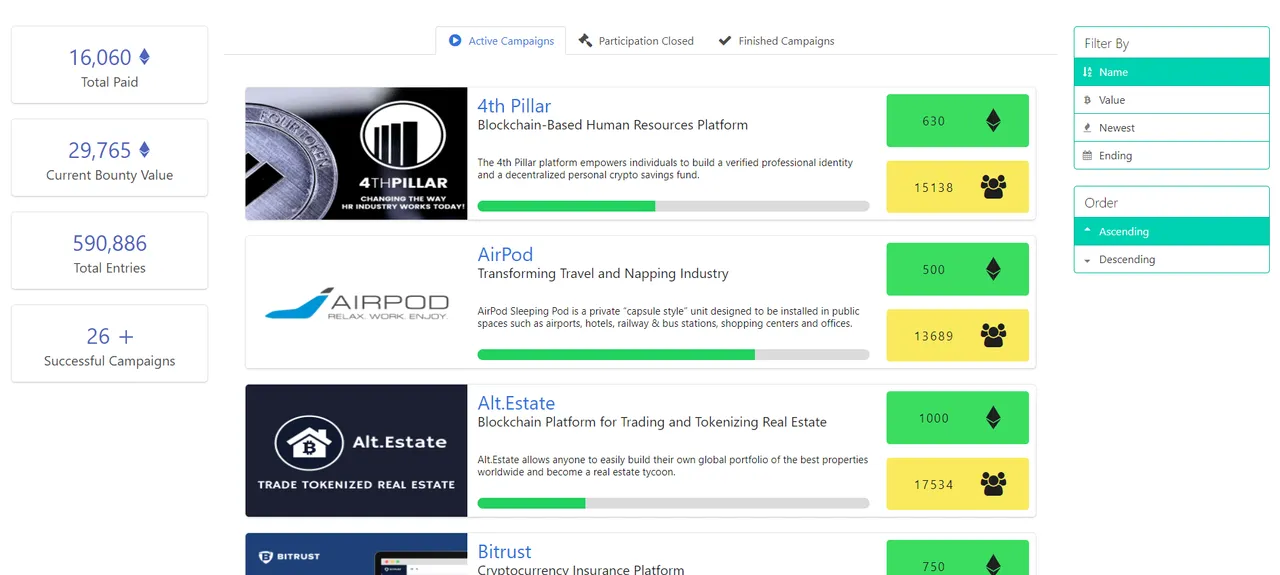The image size is (1280, 575).
Task: Click the 26 + Successful Campaigns card
Action: [x=110, y=344]
